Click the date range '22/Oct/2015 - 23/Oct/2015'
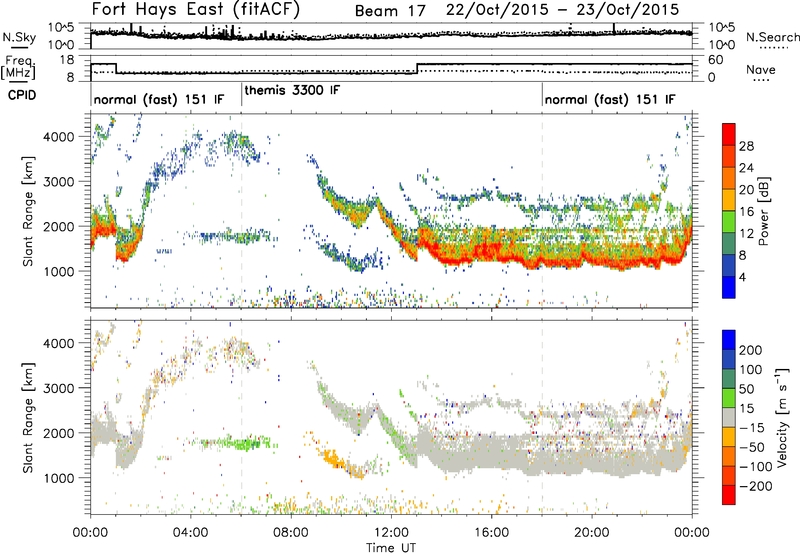This screenshot has width=800, height=554. (x=562, y=10)
